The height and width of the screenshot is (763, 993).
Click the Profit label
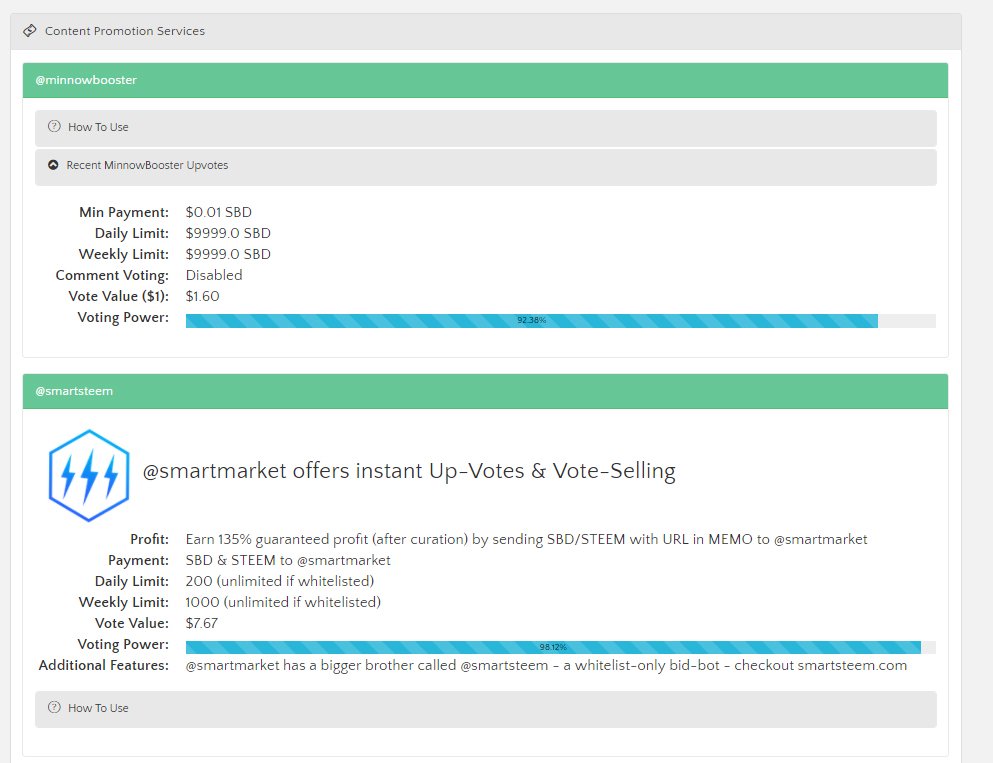click(x=149, y=539)
